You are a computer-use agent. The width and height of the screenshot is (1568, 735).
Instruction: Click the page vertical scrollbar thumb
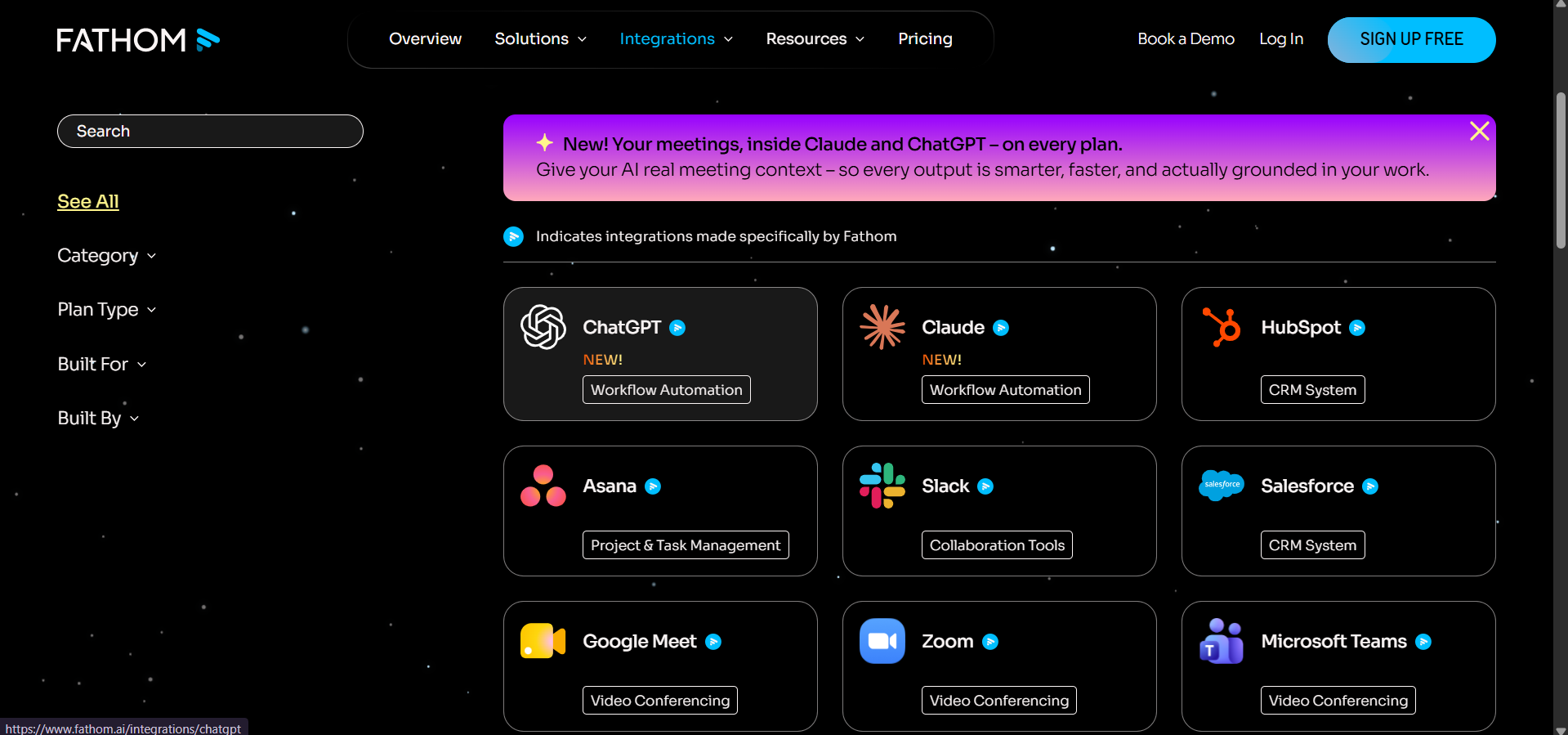pos(1561,170)
